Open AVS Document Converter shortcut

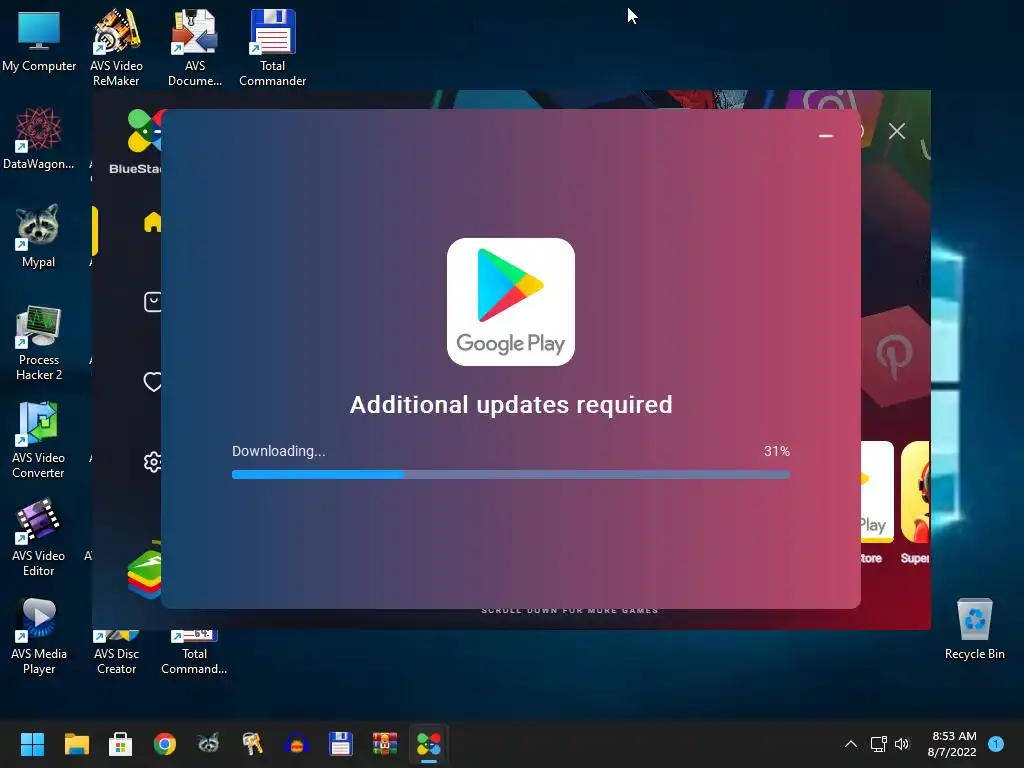194,48
